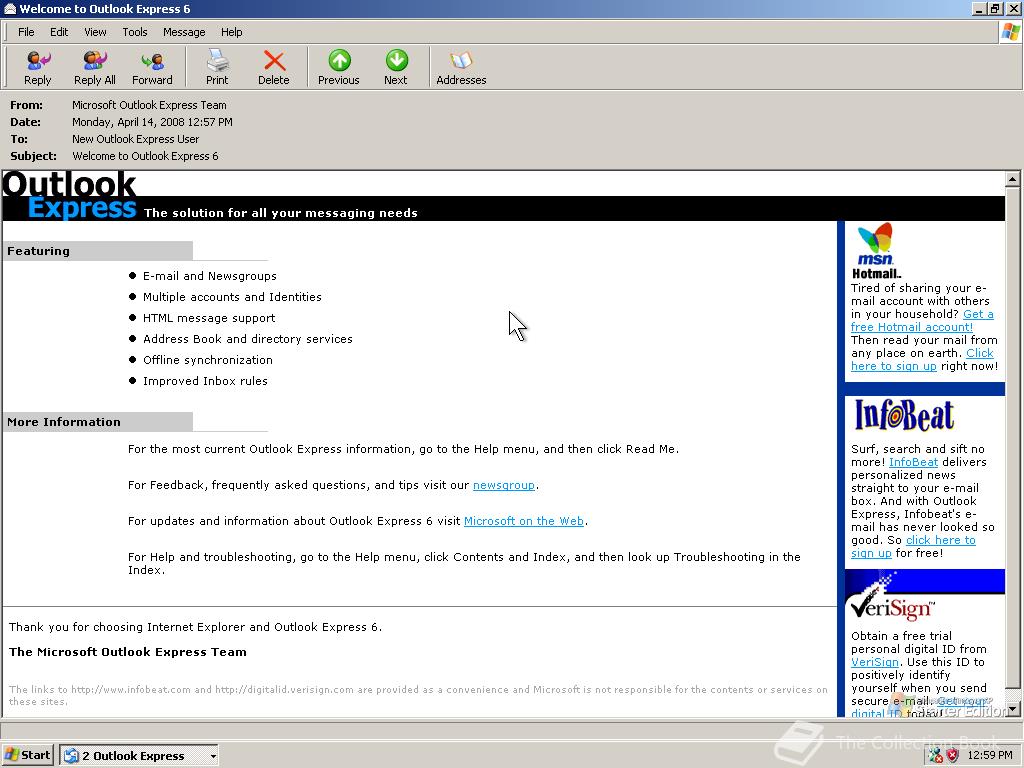1024x768 pixels.
Task: Click the 'Featuring' section heading
Action: click(38, 251)
